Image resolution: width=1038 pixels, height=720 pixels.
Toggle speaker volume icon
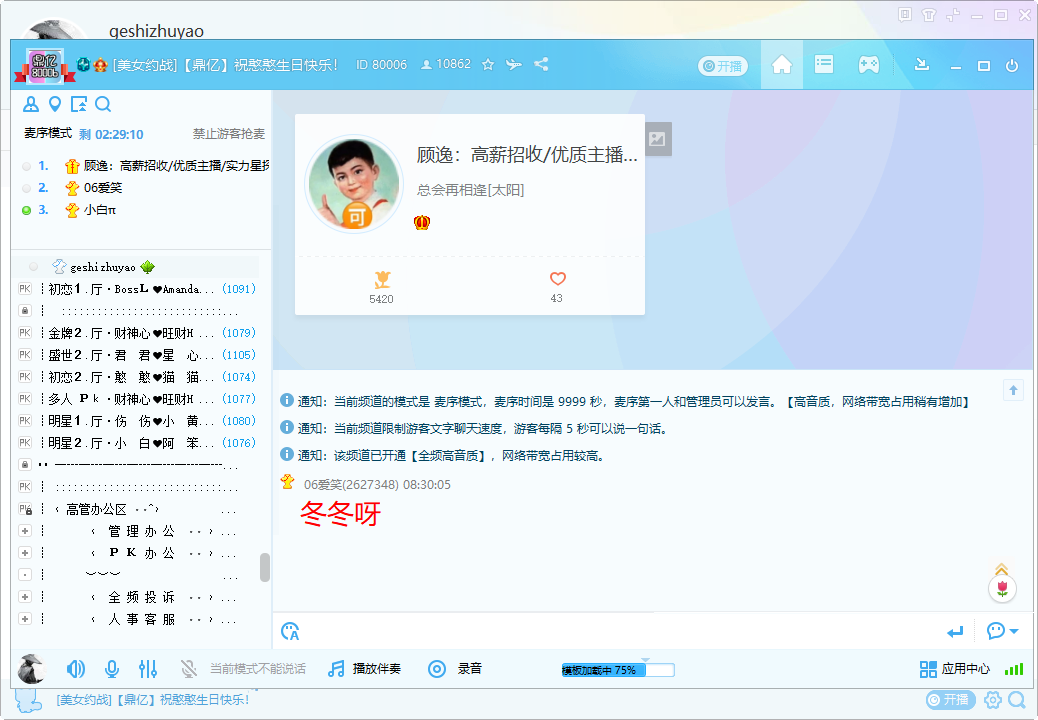(75, 670)
